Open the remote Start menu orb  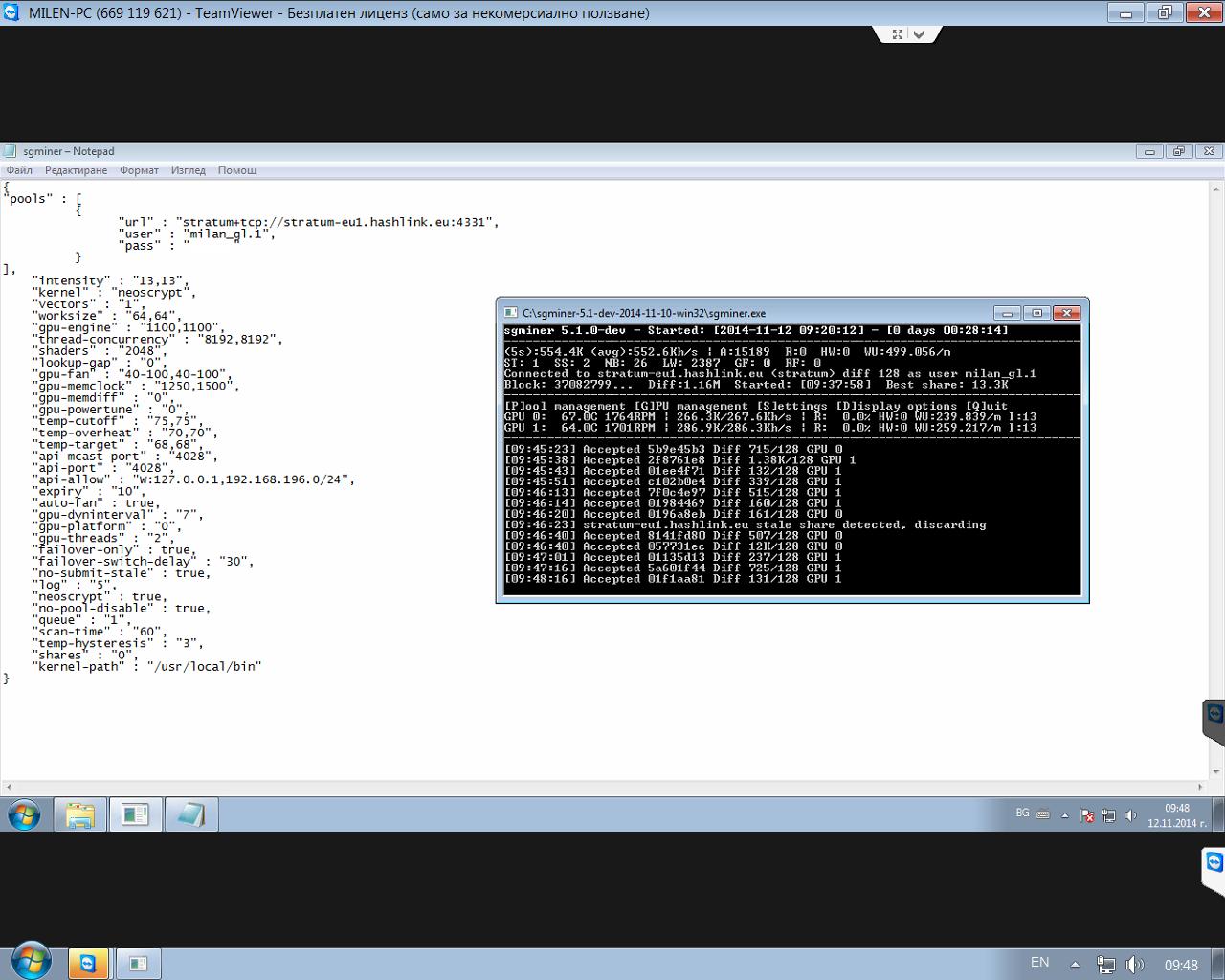[x=25, y=815]
